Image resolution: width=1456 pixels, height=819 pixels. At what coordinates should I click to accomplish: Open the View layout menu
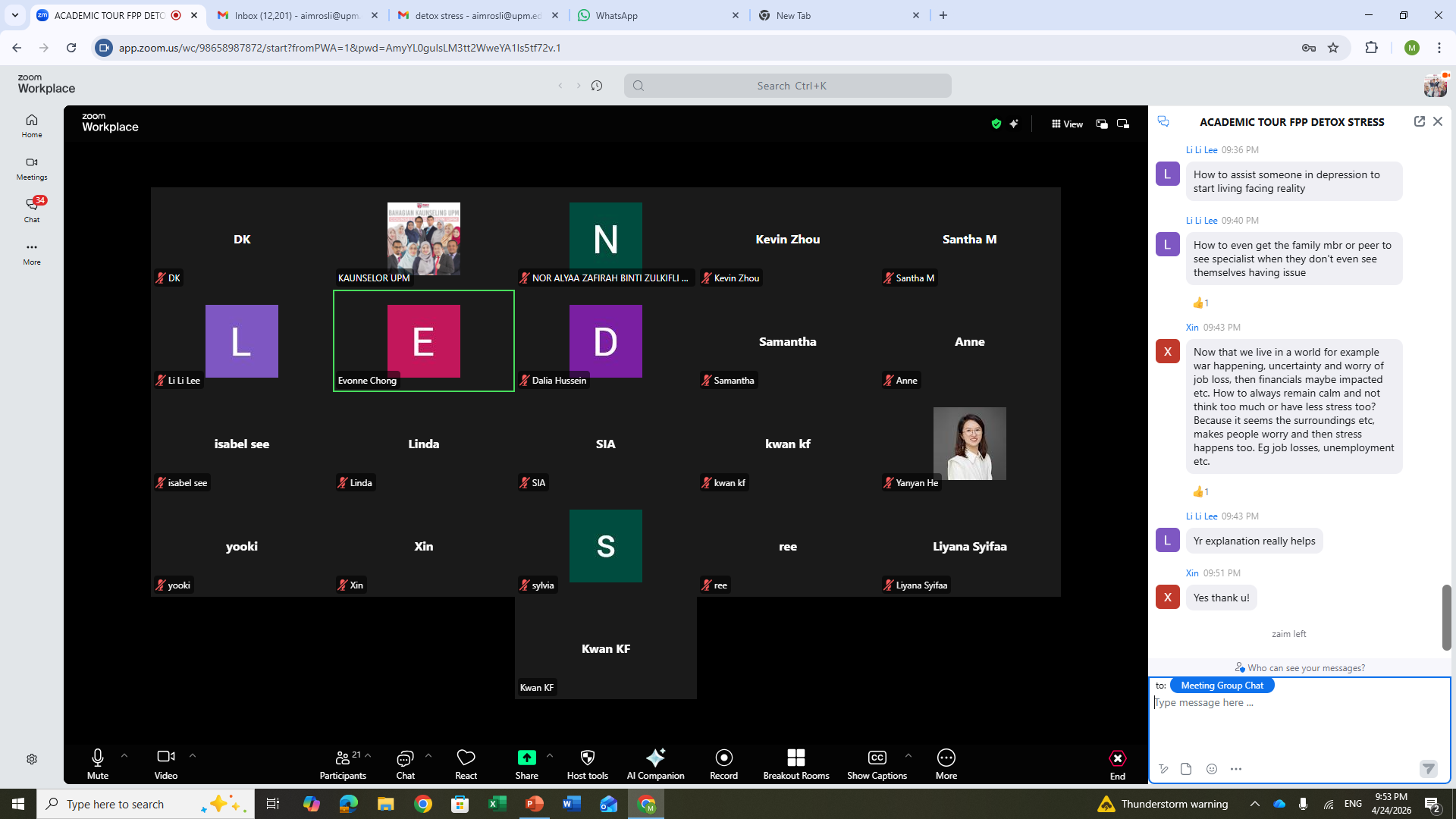click(1067, 124)
